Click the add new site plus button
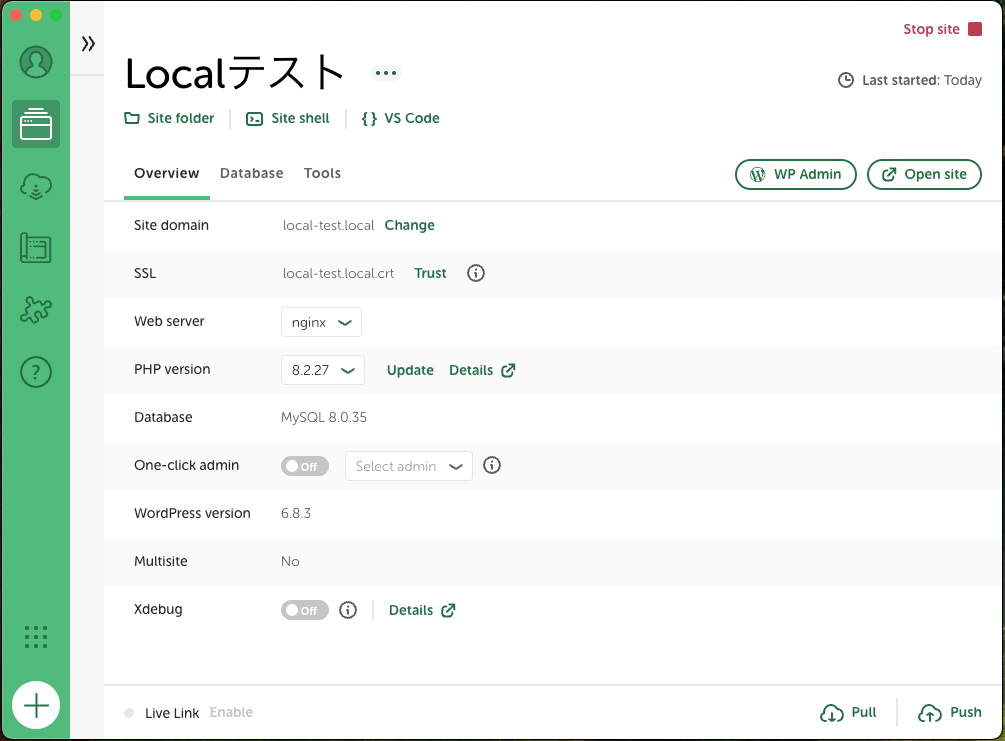Viewport: 1005px width, 741px height. tap(36, 706)
